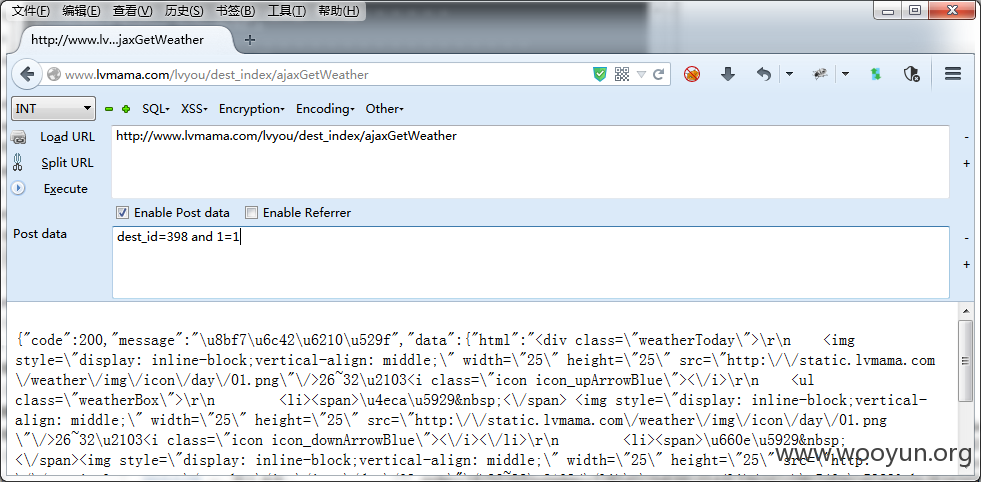This screenshot has height=482, width=981.
Task: Open the 帮助(H) menu
Action: pyautogui.click(x=338, y=11)
